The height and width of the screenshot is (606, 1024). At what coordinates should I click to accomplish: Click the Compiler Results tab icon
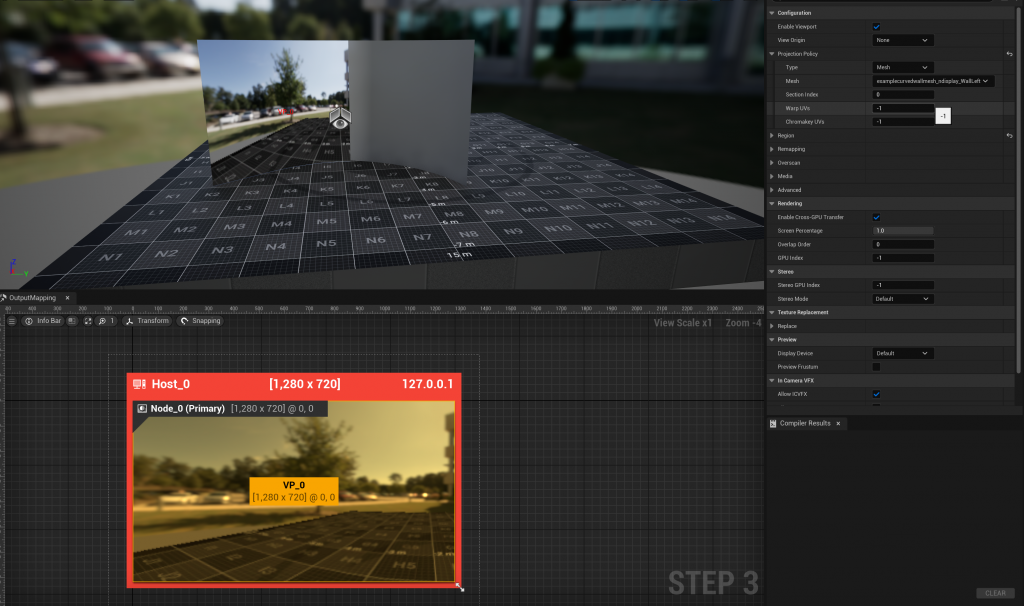[x=773, y=423]
